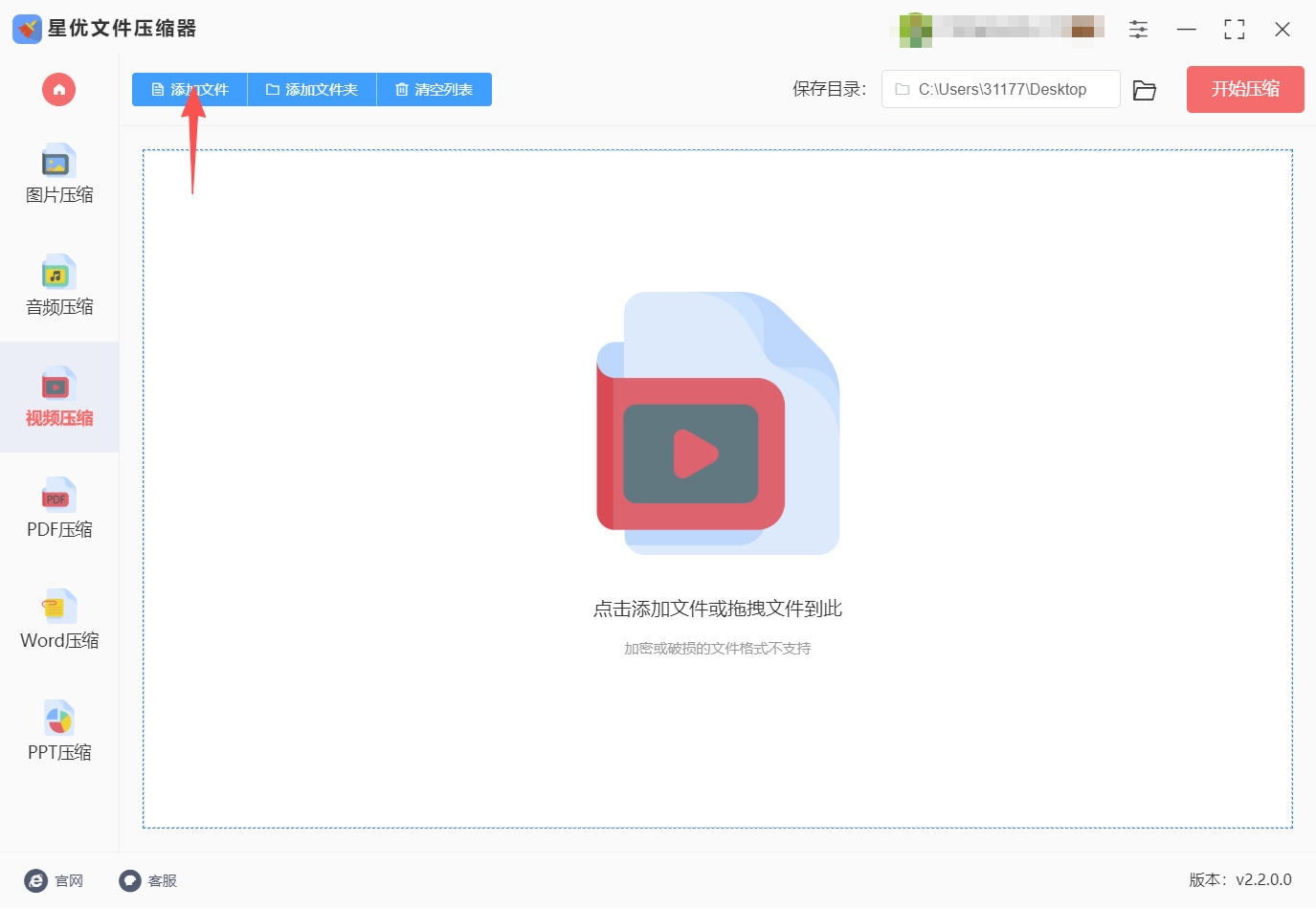Select the 音频压缩 audio compression icon
This screenshot has width=1316, height=909.
58,273
